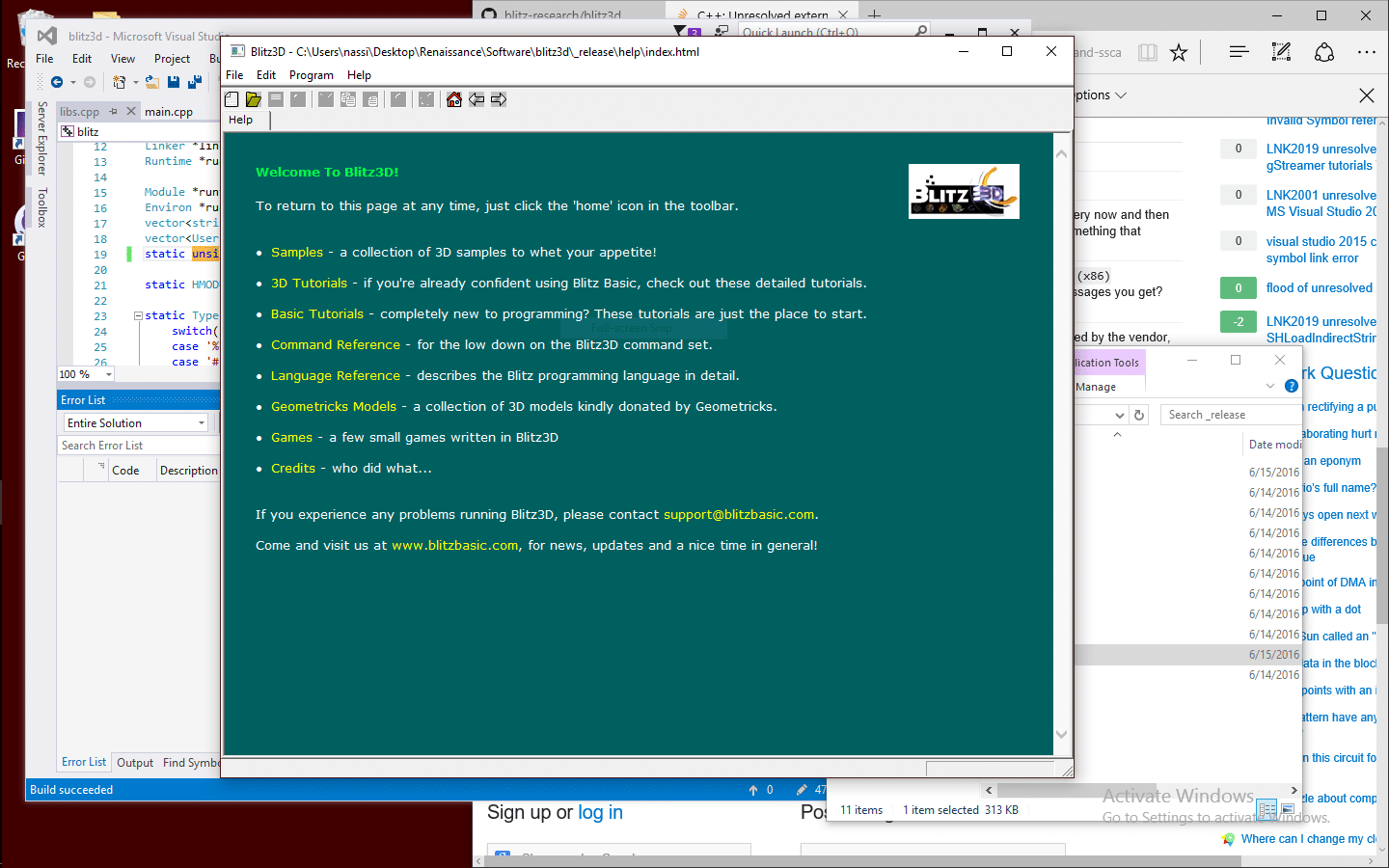Click the Share icon in Edge
The height and width of the screenshot is (868, 1389).
point(1324,52)
